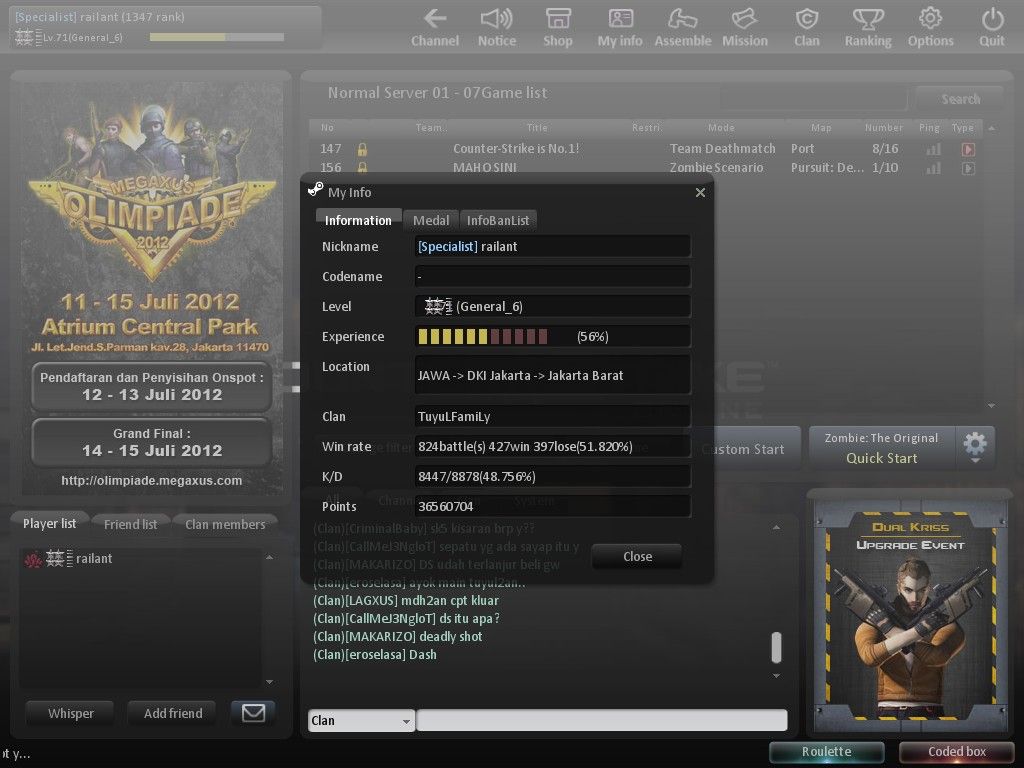Click the chat scrollbar thumb
The width and height of the screenshot is (1024, 768).
[776, 647]
